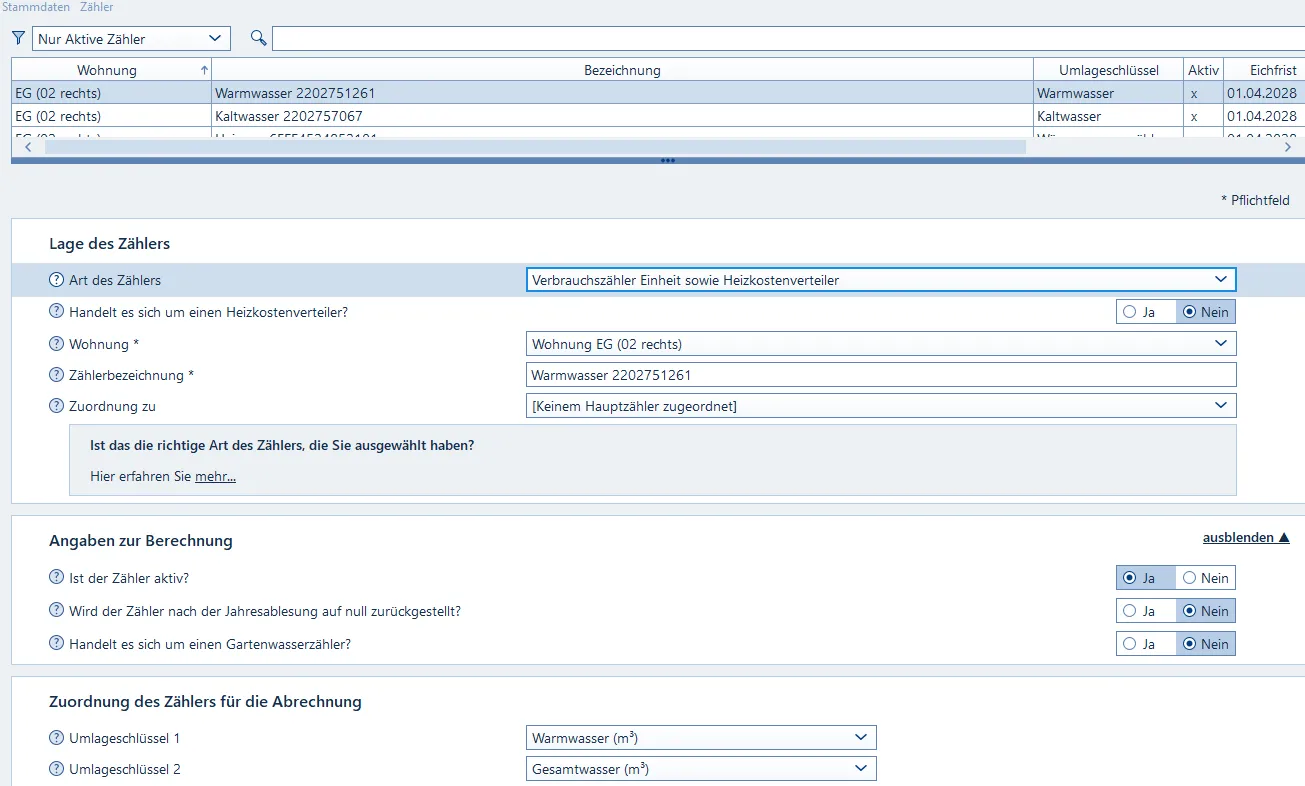The image size is (1305, 786).
Task: Open help icon for Art des Zählers
Action: 56,280
